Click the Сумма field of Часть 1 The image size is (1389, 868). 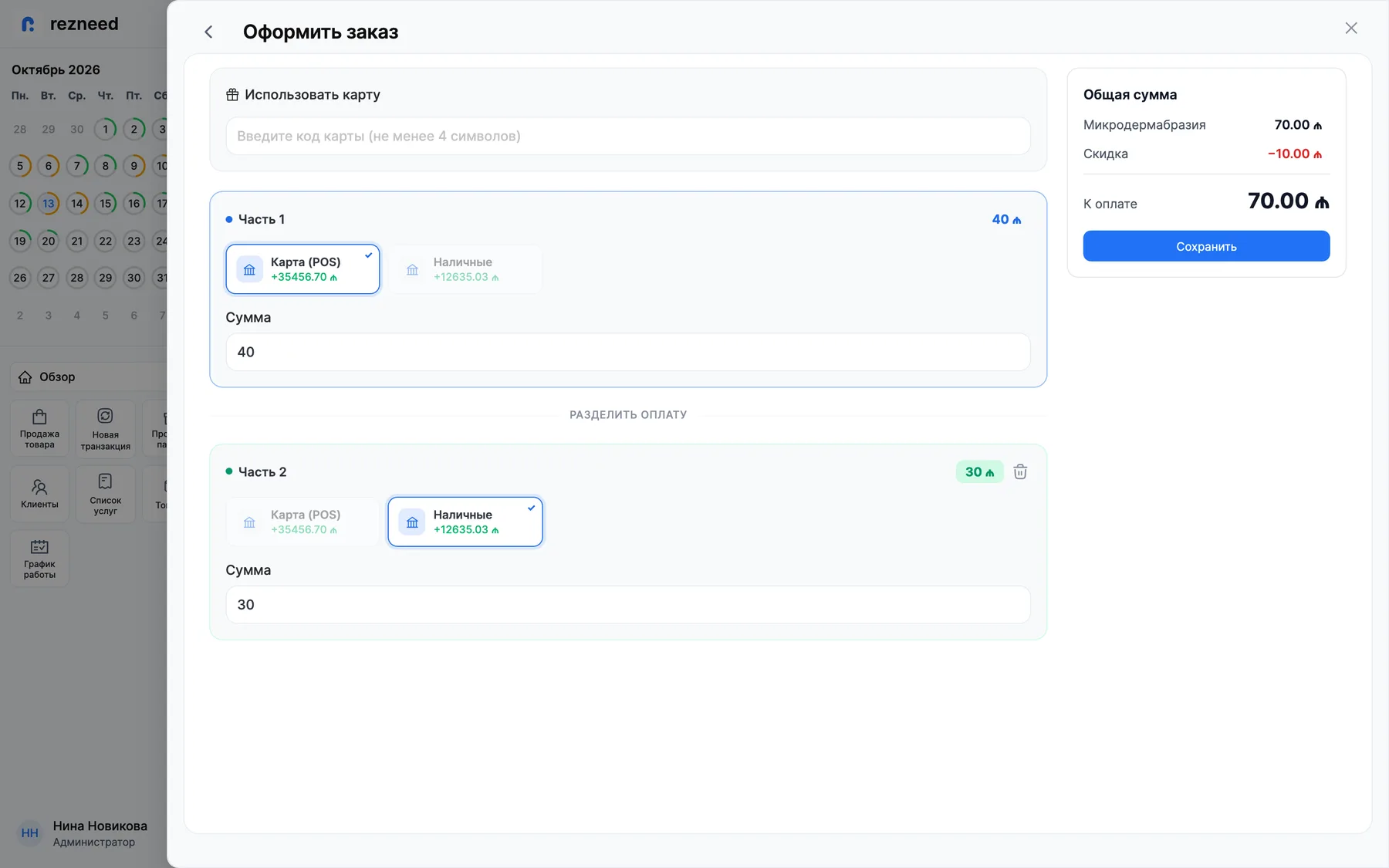[628, 352]
